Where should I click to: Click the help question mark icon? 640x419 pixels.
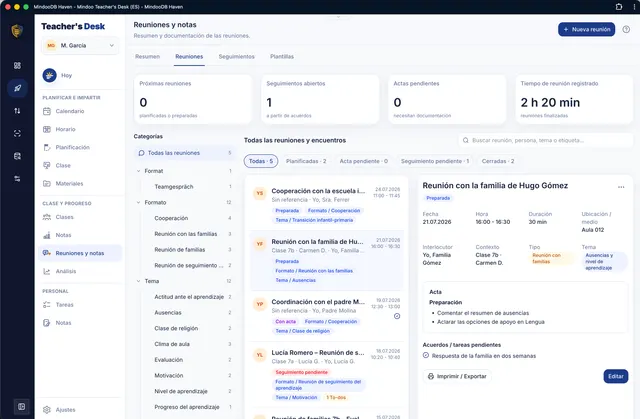[x=626, y=29]
